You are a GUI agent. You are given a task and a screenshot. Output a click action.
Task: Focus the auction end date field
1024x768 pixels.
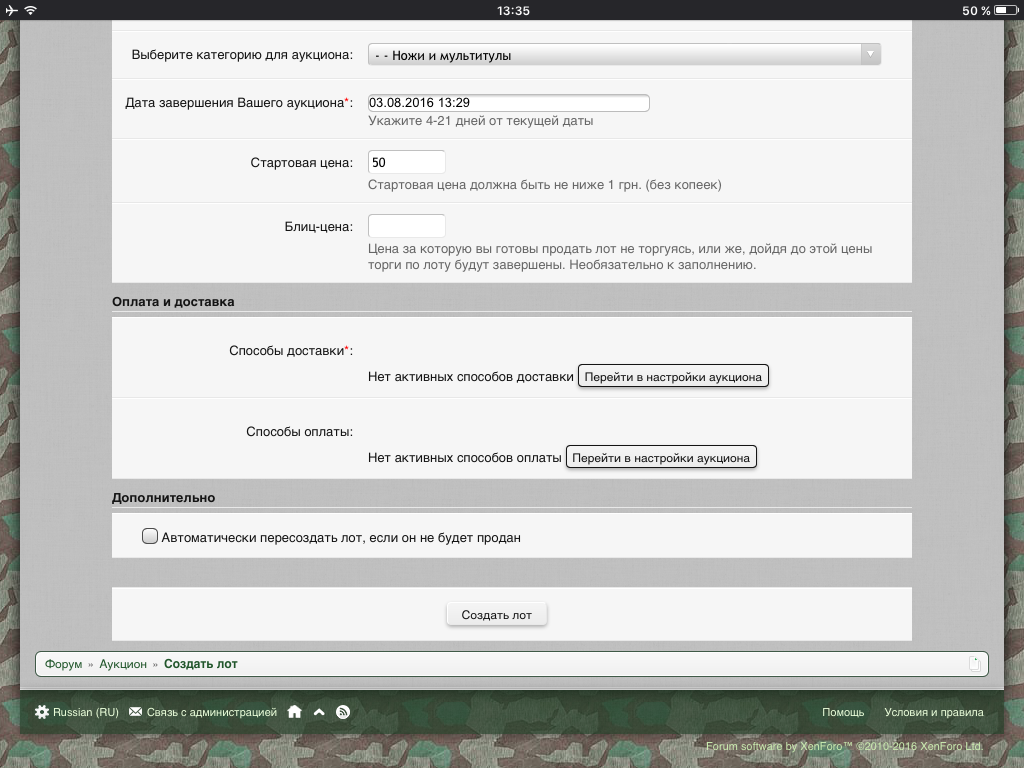tap(509, 103)
